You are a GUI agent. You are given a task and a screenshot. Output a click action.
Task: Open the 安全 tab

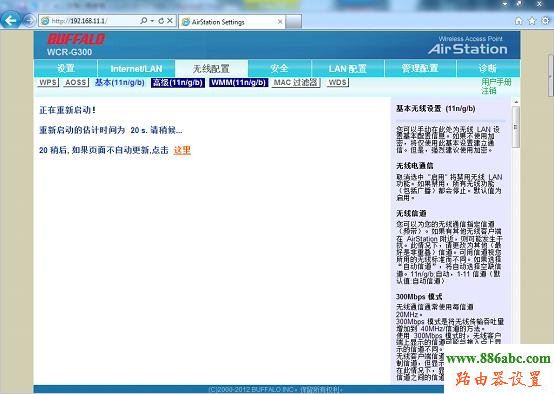click(x=279, y=69)
